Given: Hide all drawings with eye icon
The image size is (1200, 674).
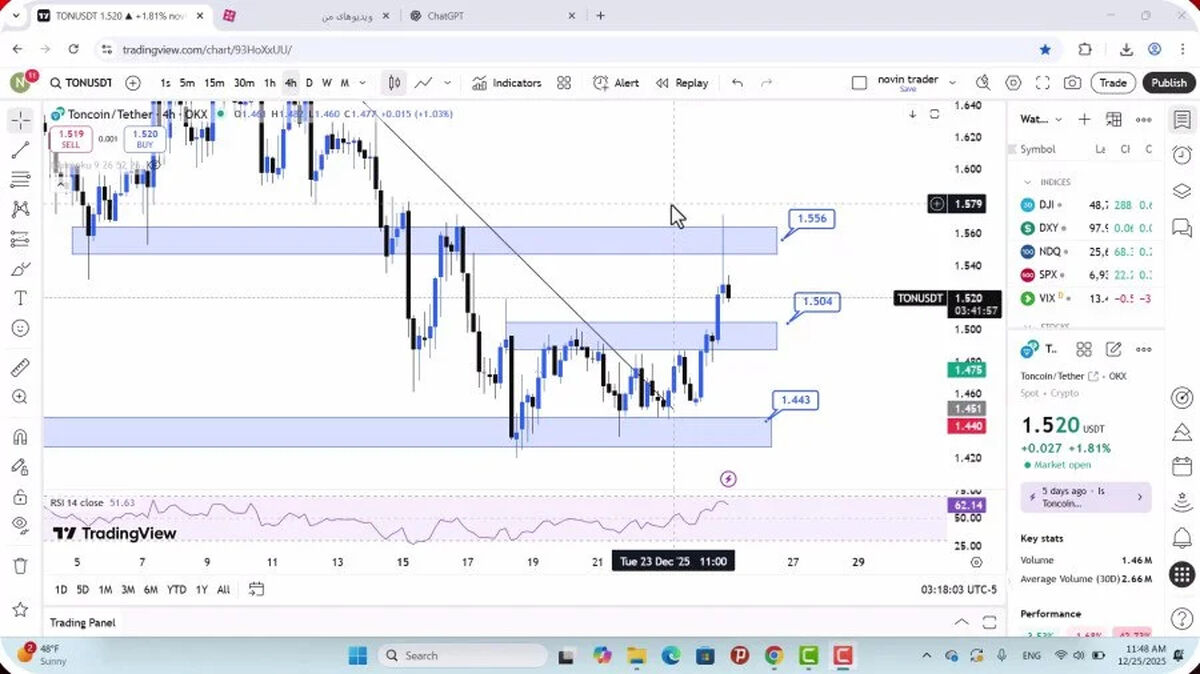Looking at the screenshot, I should 20,525.
